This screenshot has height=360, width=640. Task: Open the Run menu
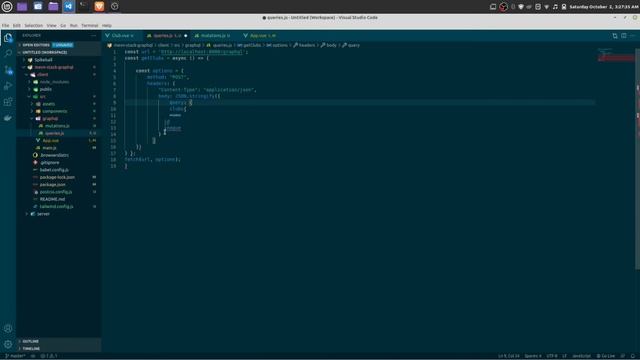coord(73,25)
